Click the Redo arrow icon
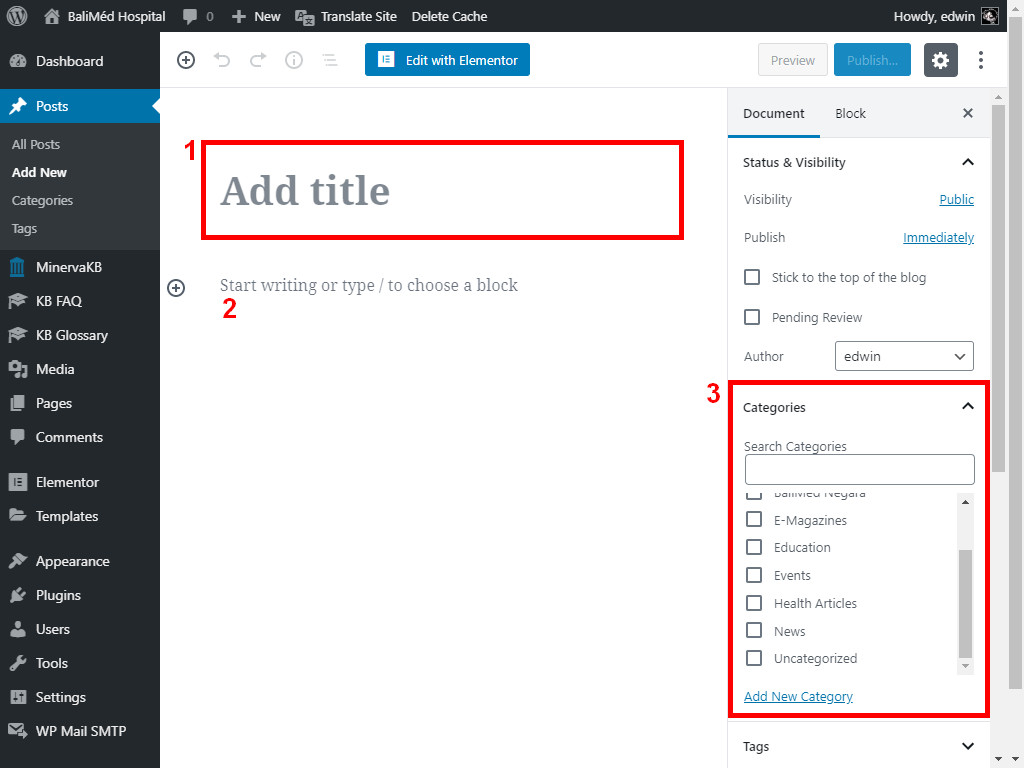1024x768 pixels. pos(258,60)
